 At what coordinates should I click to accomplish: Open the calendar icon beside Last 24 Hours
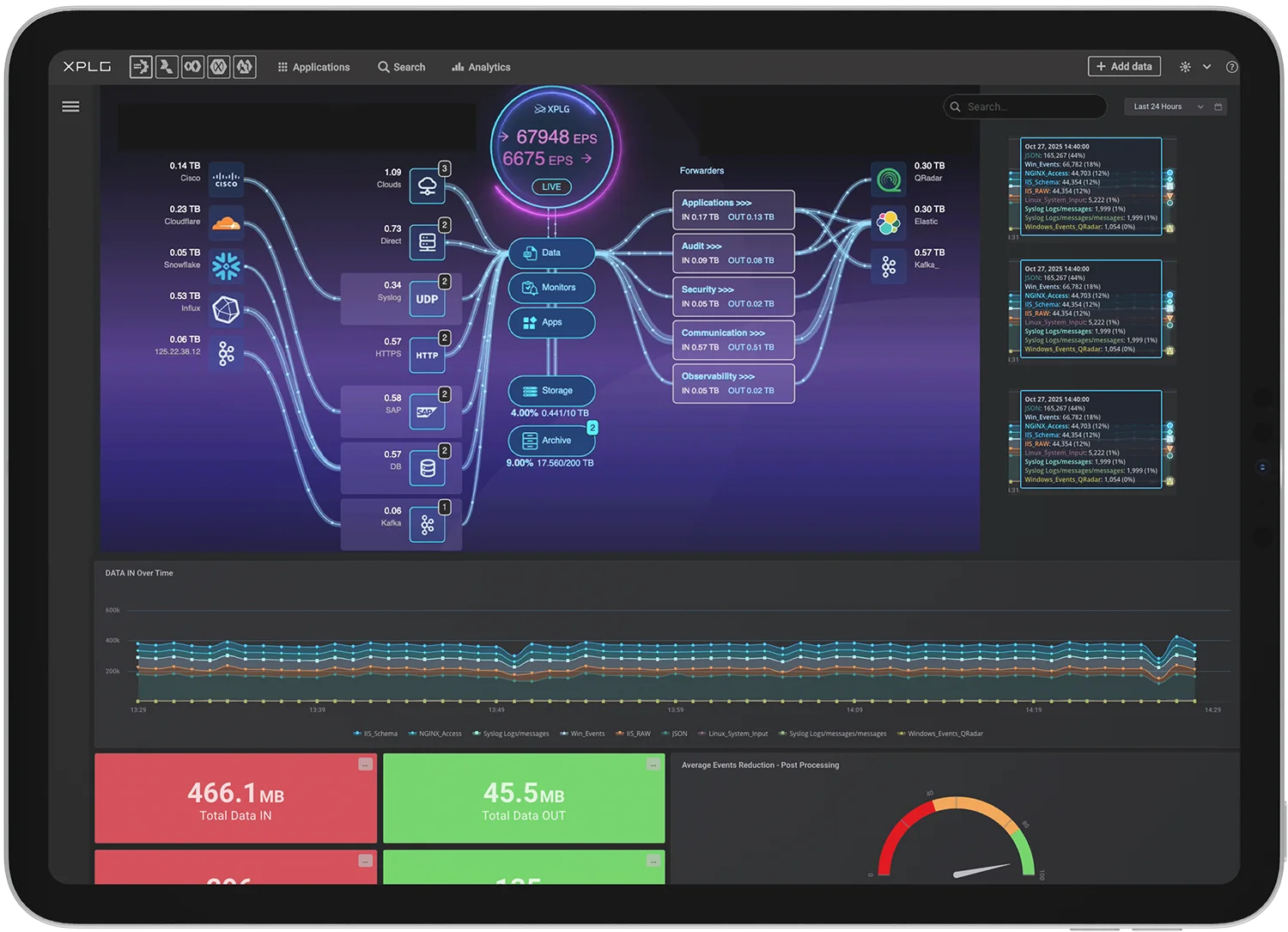click(1218, 107)
